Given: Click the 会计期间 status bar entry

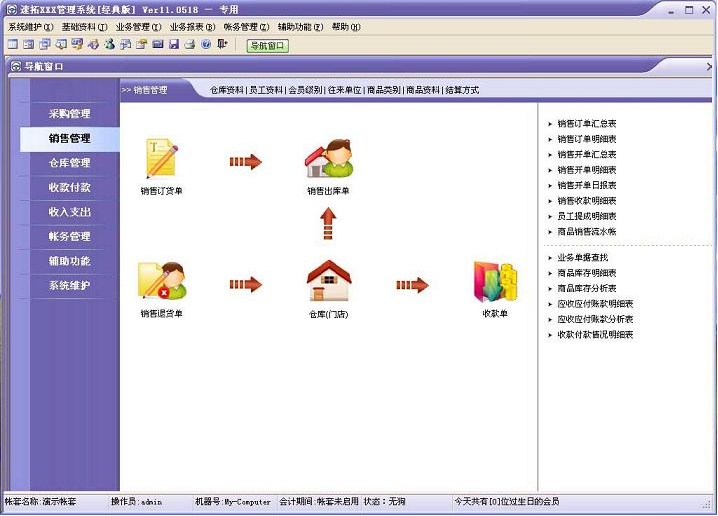Looking at the screenshot, I should pyautogui.click(x=319, y=502).
